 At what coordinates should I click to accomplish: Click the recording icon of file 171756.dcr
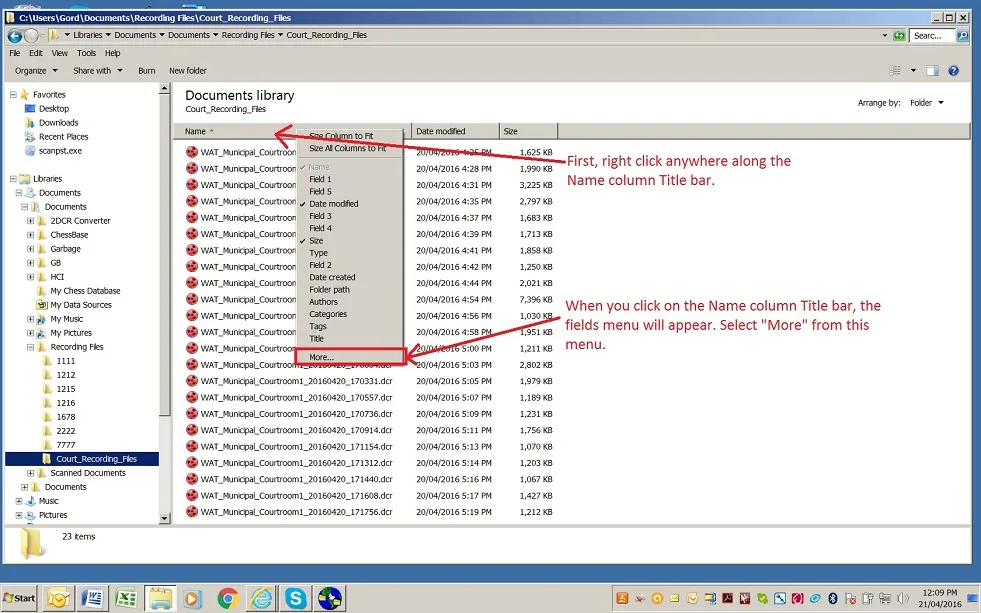pos(191,512)
